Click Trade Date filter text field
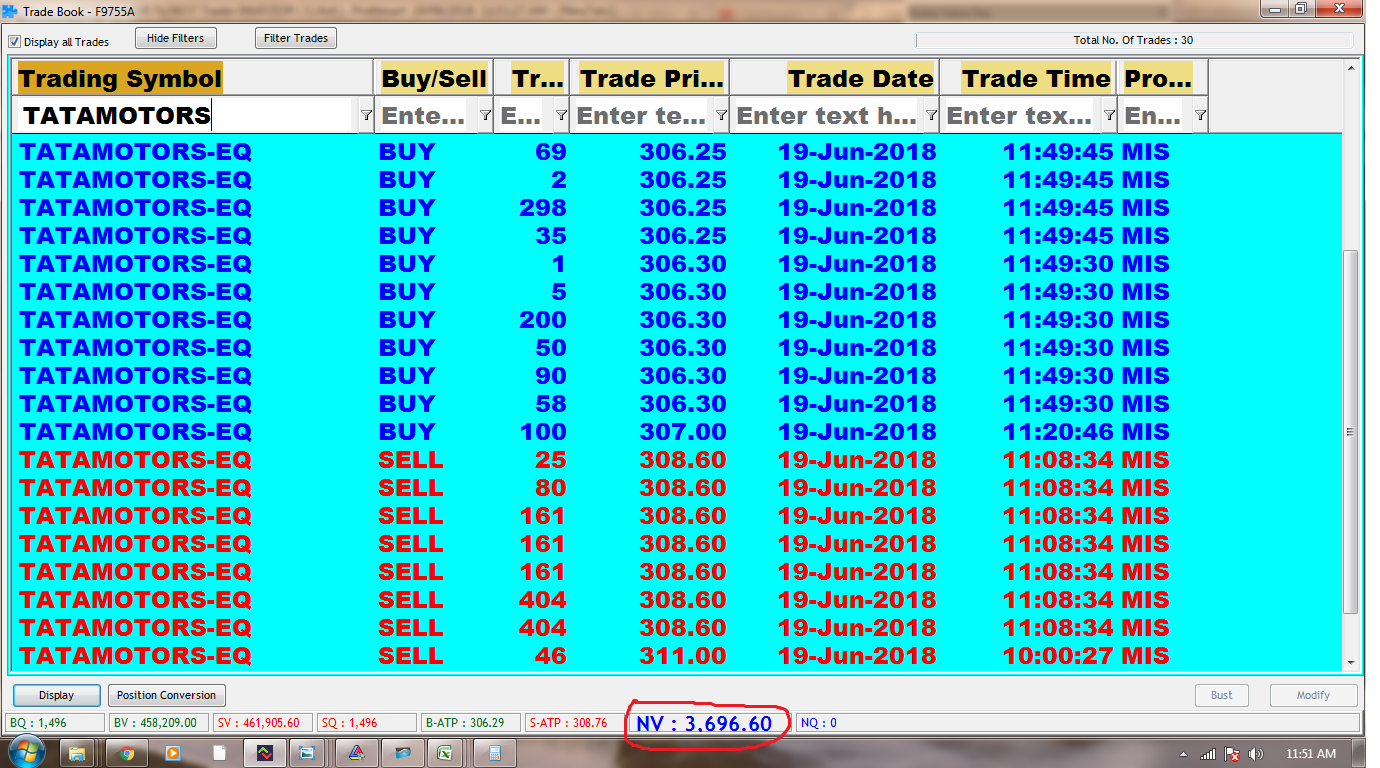Image resolution: width=1380 pixels, height=768 pixels. pos(827,116)
